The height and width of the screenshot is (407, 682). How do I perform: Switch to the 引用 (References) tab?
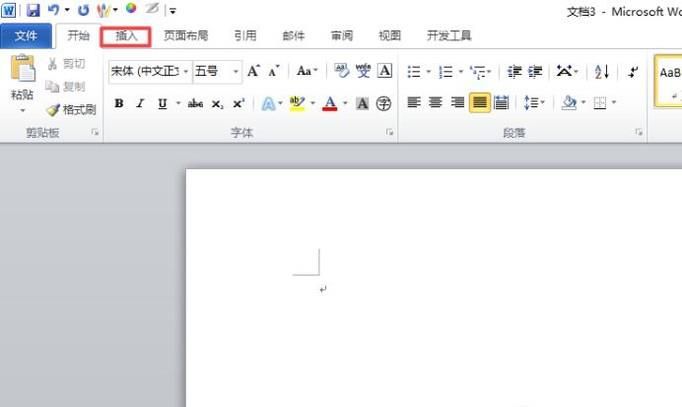(245, 36)
